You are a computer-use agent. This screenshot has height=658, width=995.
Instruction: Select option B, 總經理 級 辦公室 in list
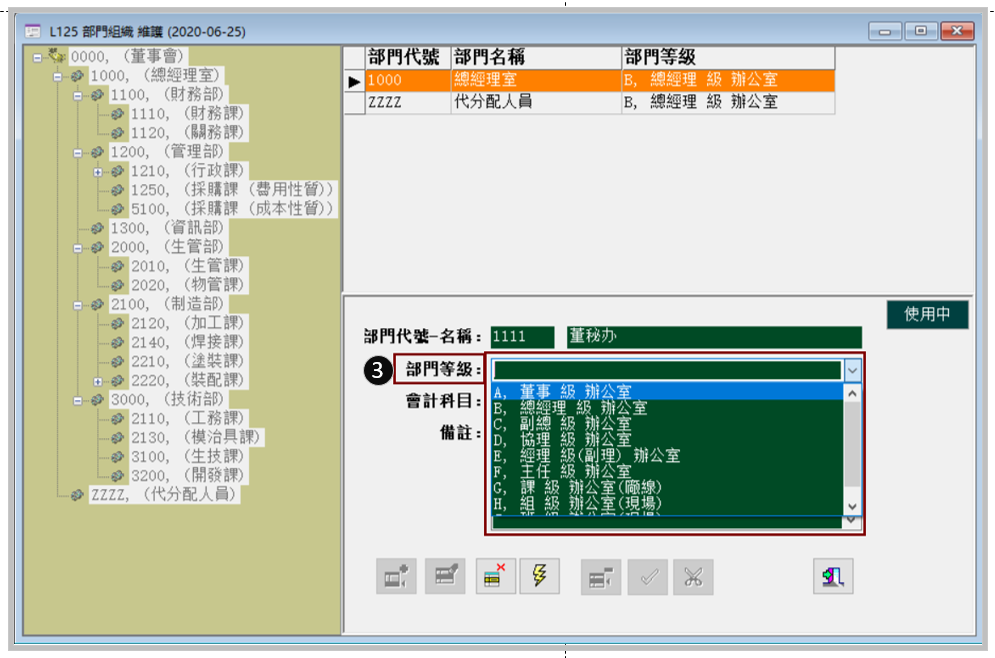pos(668,408)
